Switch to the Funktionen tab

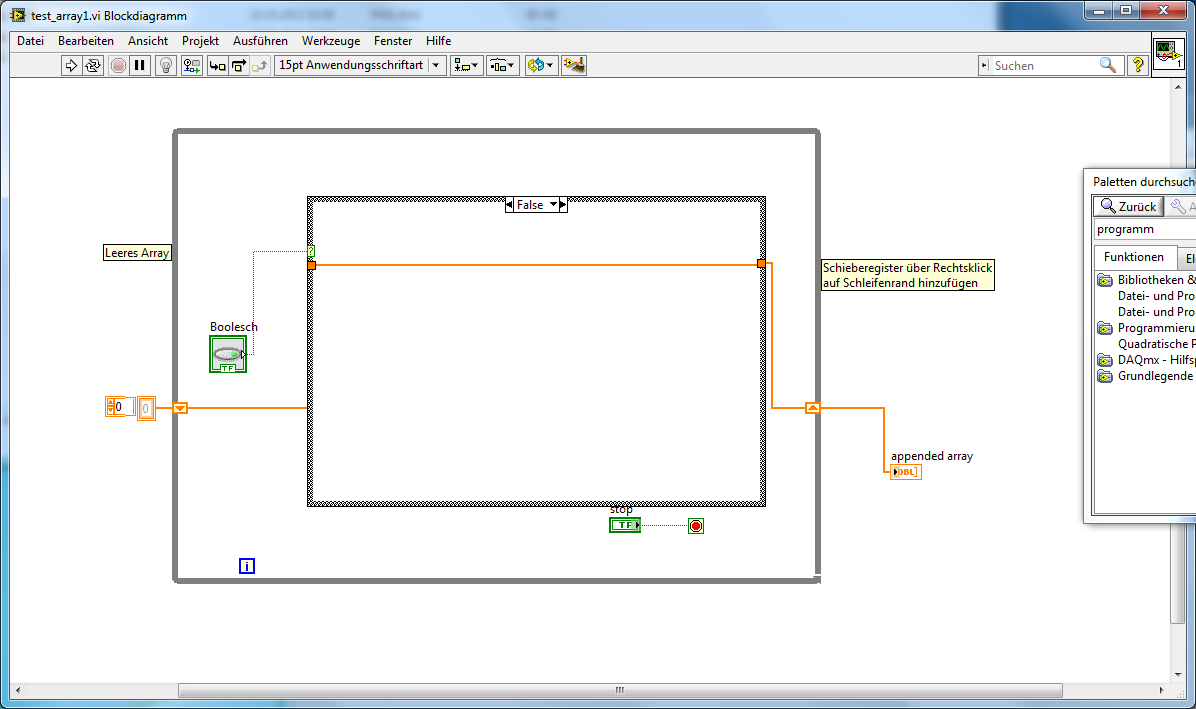pos(1133,257)
